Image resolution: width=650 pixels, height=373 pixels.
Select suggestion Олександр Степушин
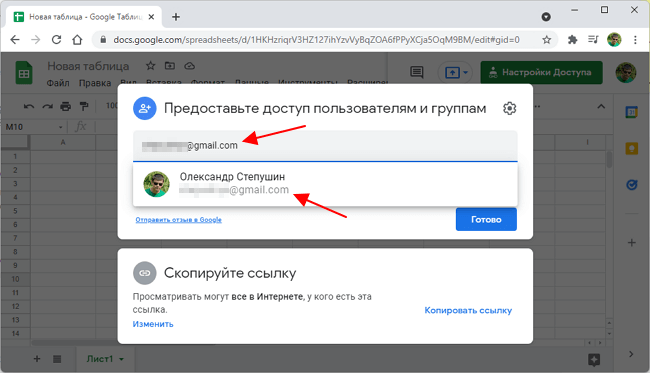point(325,184)
